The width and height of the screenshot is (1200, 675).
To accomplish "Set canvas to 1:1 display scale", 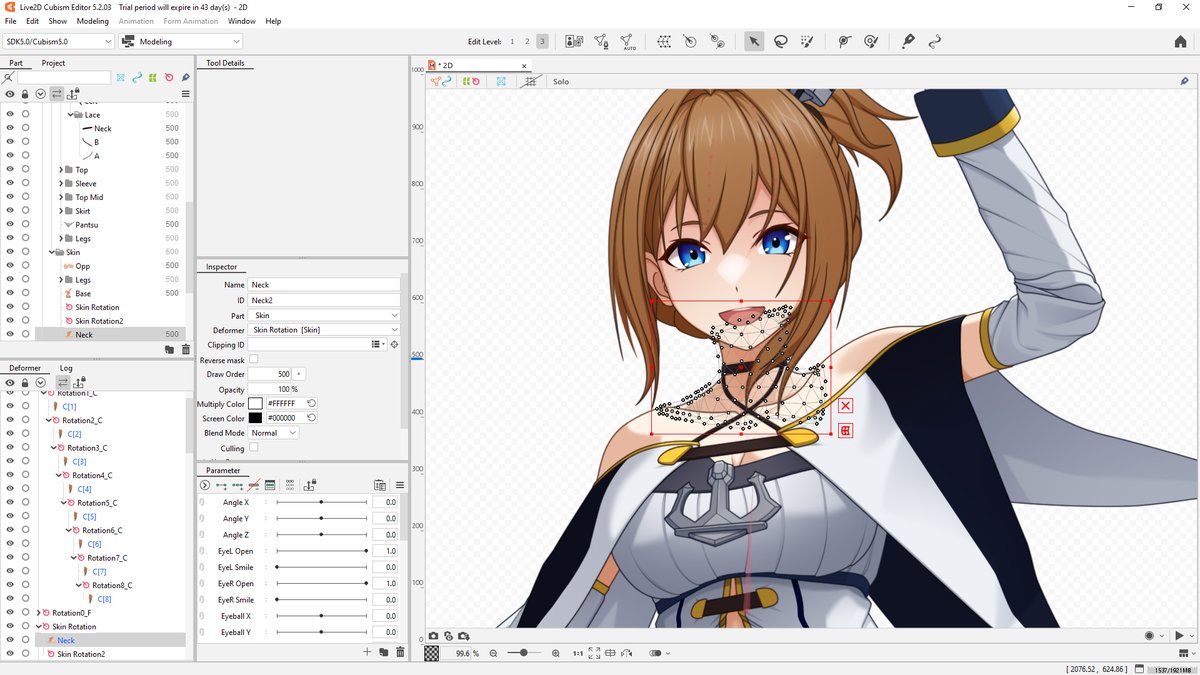I will pos(578,653).
